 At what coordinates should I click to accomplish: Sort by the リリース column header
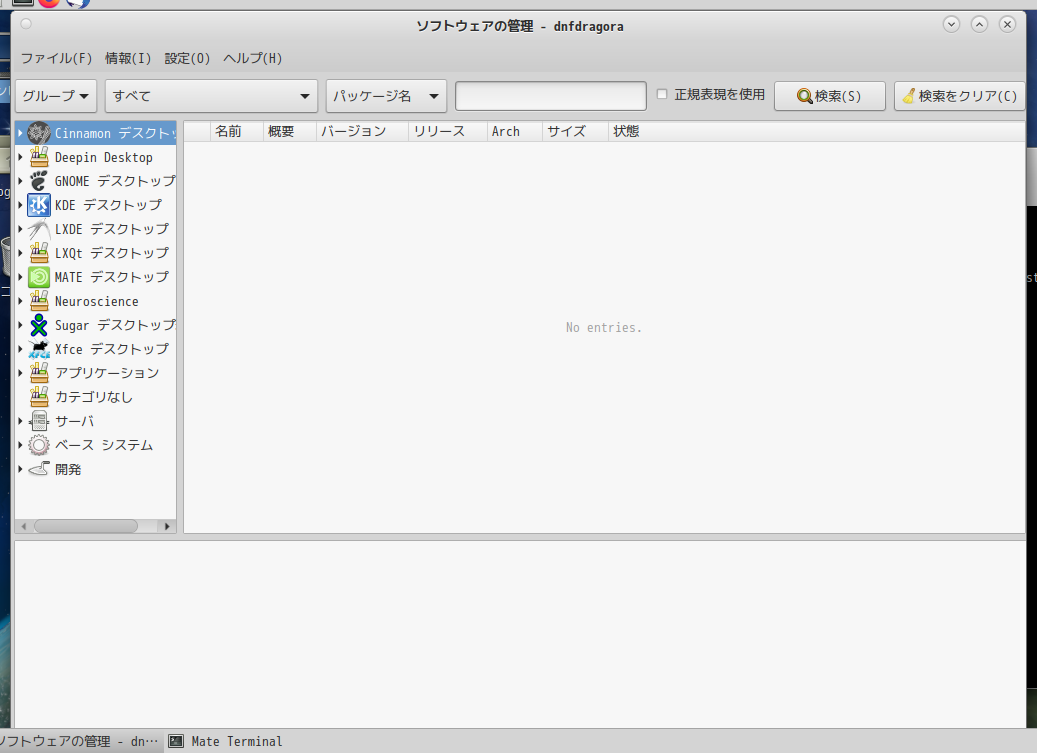(x=448, y=132)
